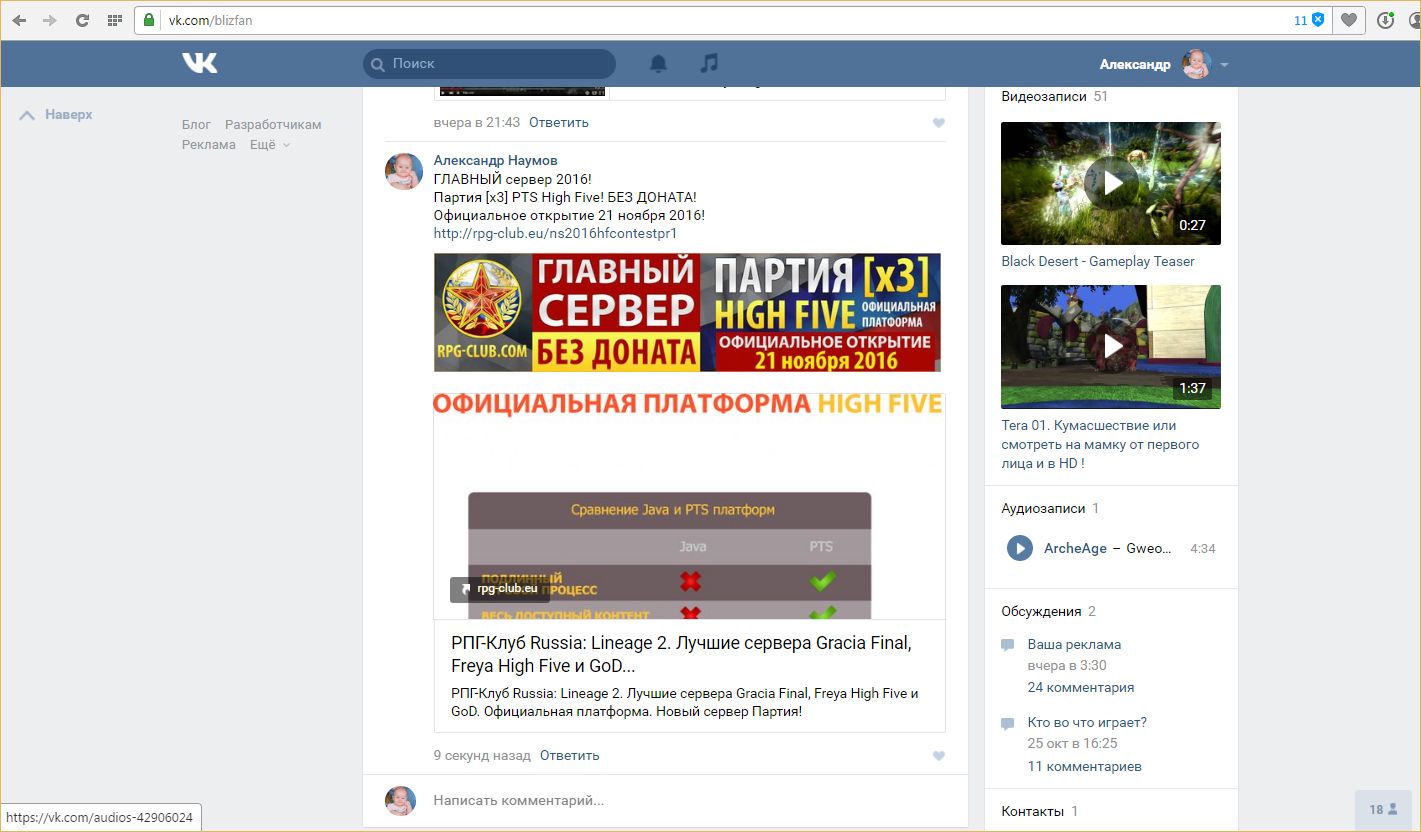The height and width of the screenshot is (832, 1421).
Task: Open notifications bell icon
Action: [x=658, y=63]
